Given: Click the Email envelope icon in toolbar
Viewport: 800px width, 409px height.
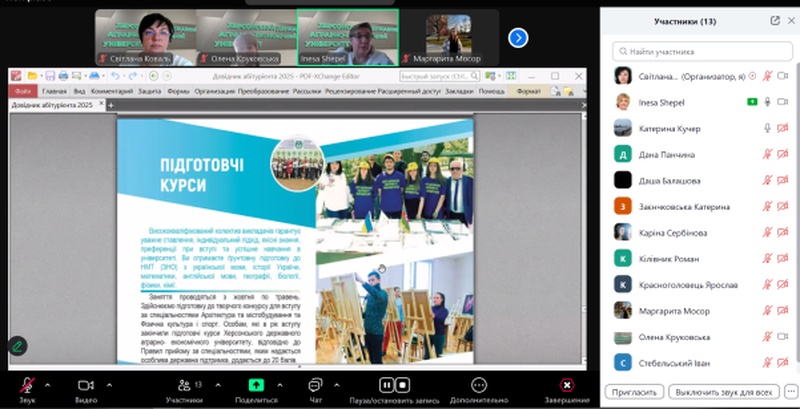Looking at the screenshot, I should click(77, 76).
